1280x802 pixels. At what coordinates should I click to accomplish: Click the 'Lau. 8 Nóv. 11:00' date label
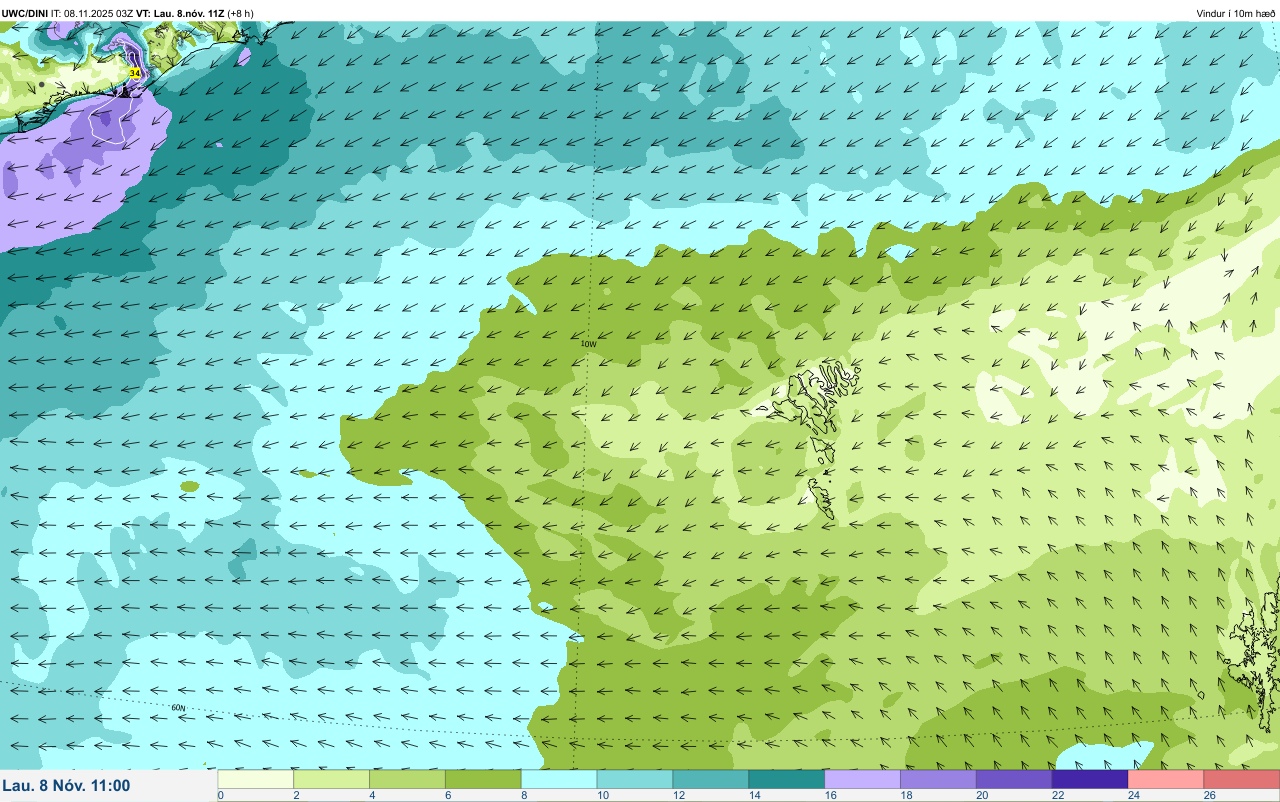(66, 785)
